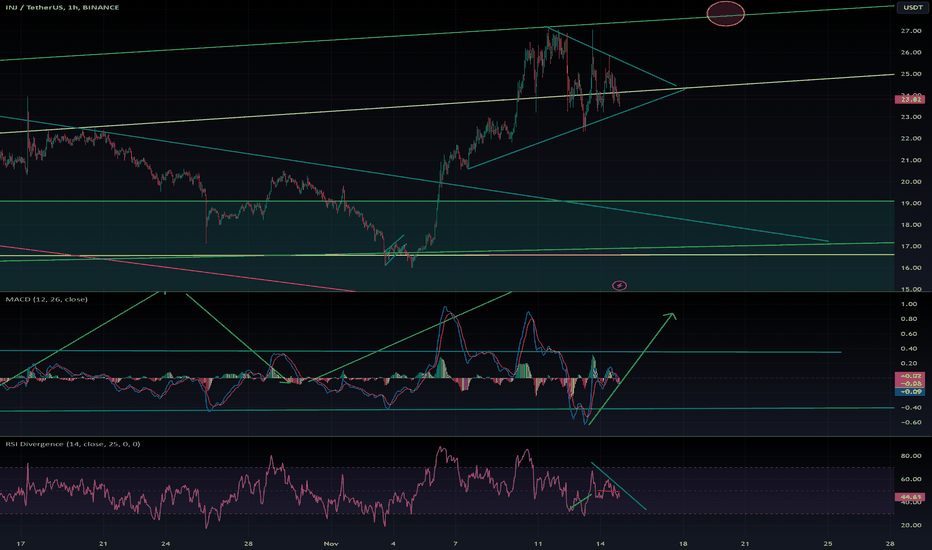Click the 17.00 price axis label

pyautogui.click(x=911, y=246)
